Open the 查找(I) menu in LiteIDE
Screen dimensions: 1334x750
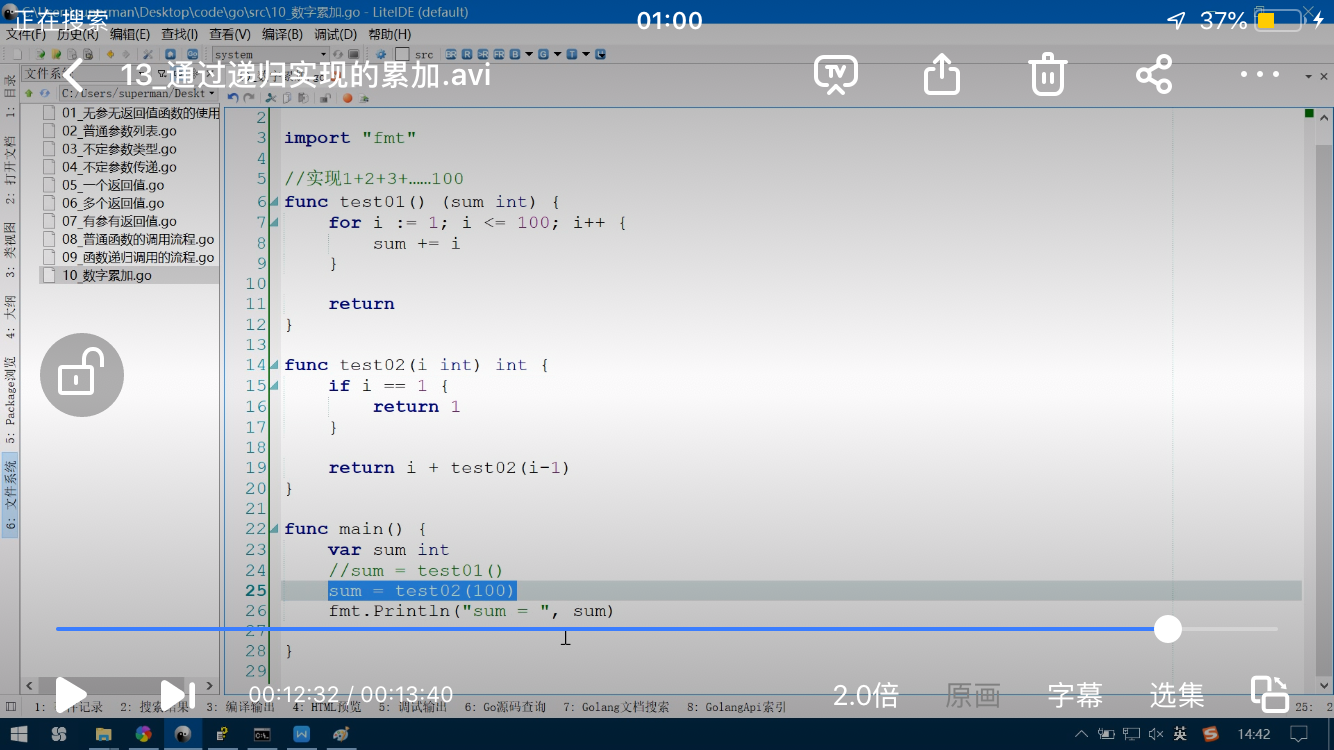coord(180,35)
